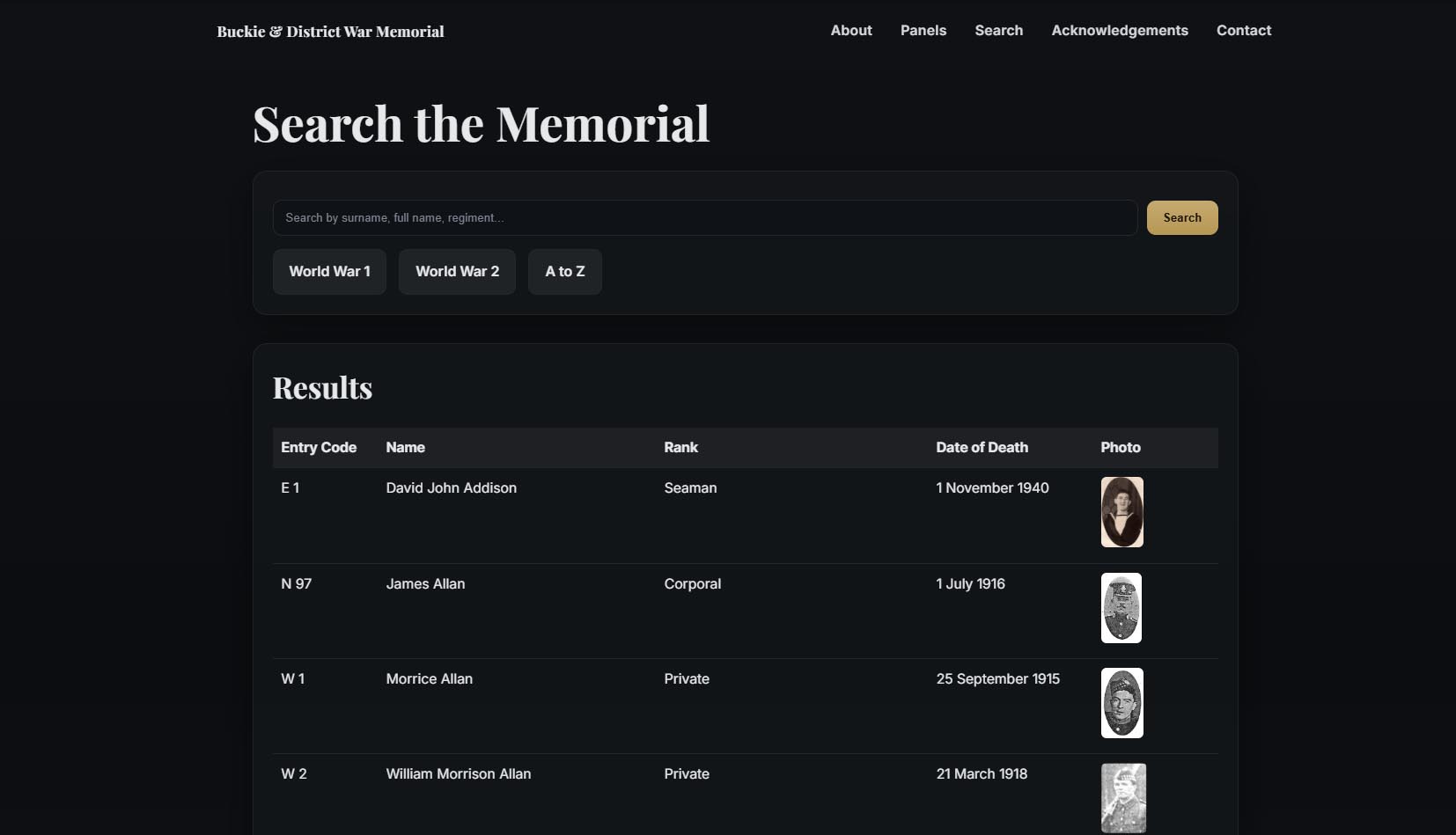1456x835 pixels.
Task: Apply the World War 2 filter
Action: tap(457, 271)
